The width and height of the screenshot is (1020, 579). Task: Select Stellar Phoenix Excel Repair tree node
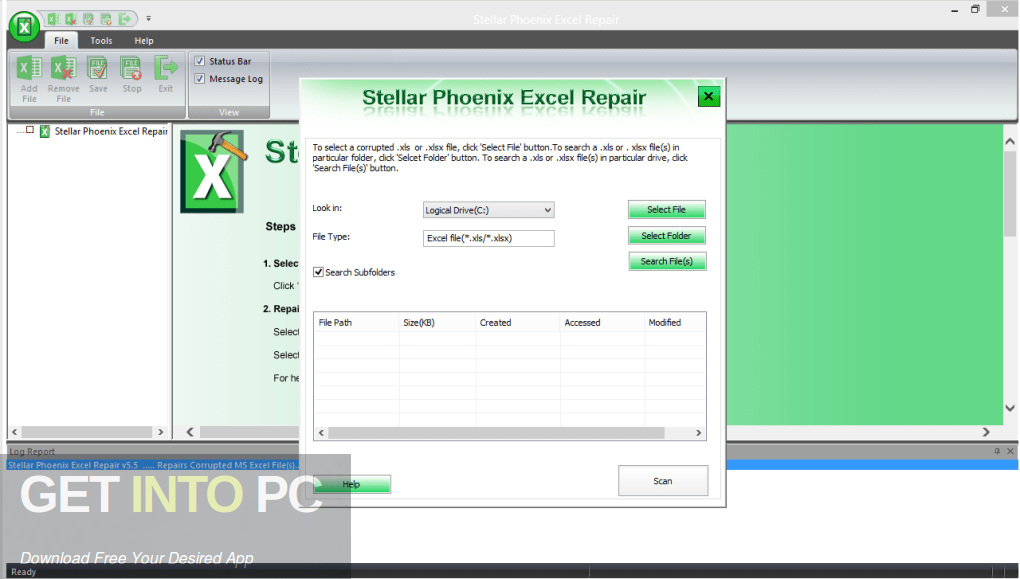(111, 131)
